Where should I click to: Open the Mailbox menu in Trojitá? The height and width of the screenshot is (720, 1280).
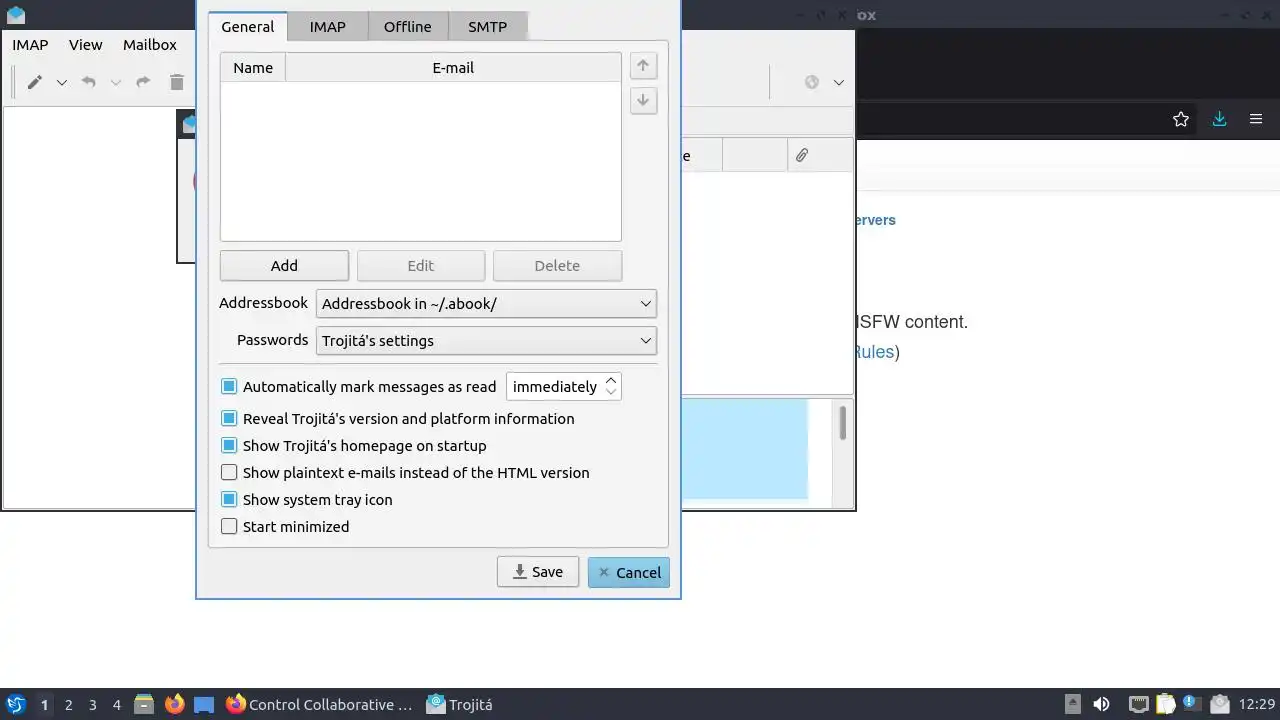(x=150, y=45)
